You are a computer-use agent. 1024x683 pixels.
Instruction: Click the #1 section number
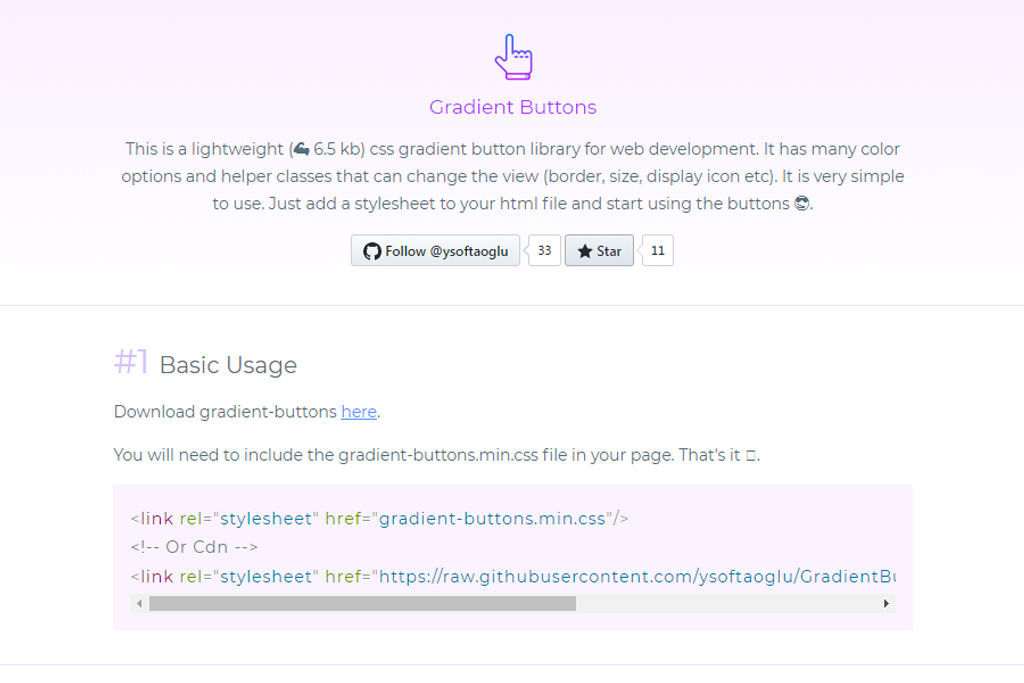131,361
